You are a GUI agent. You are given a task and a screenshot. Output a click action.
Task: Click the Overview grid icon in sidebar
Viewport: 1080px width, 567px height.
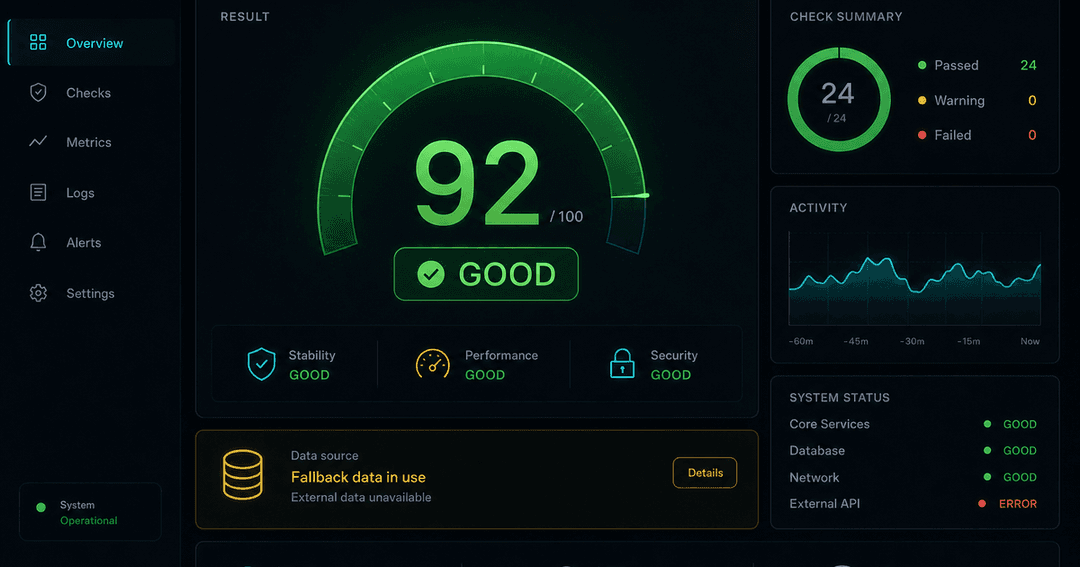(x=39, y=43)
